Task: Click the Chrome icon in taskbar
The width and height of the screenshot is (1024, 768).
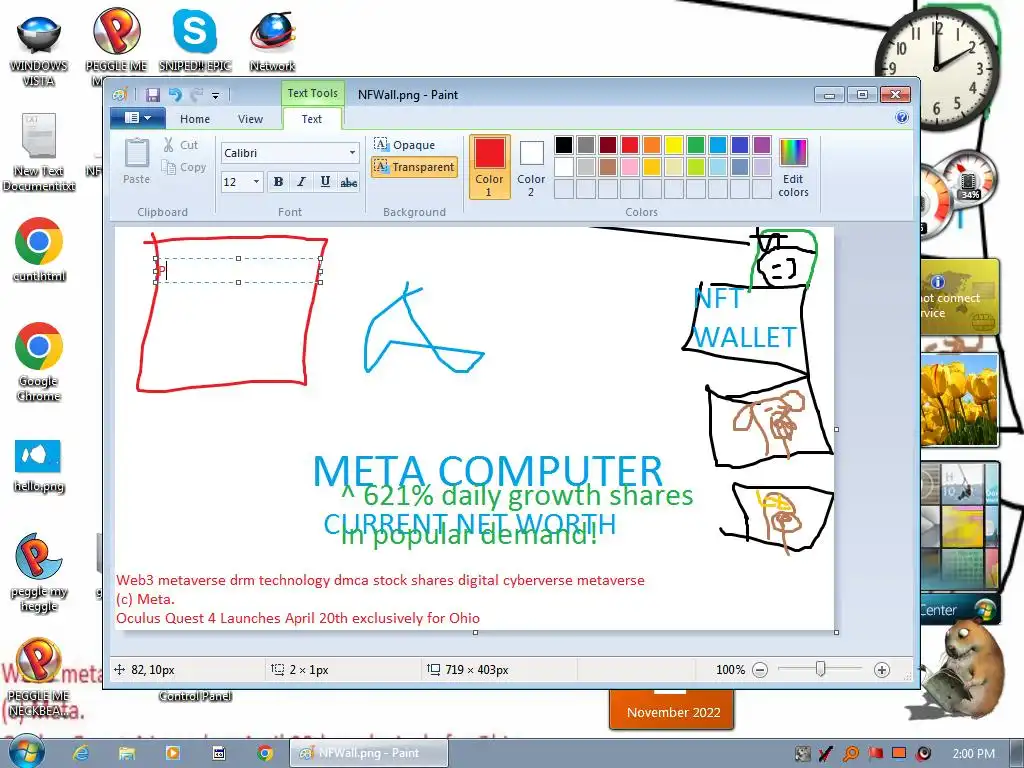Action: pos(264,753)
